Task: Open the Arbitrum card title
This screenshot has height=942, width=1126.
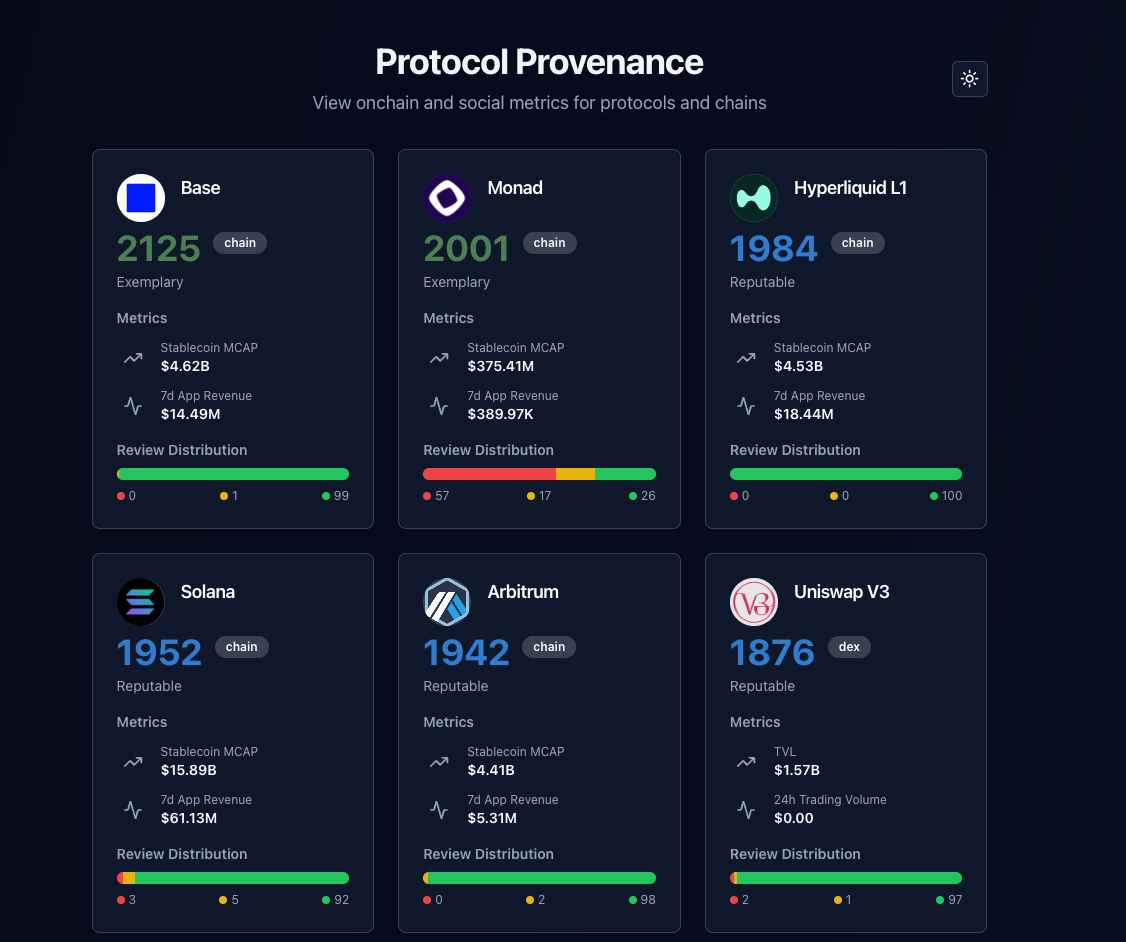Action: click(523, 592)
